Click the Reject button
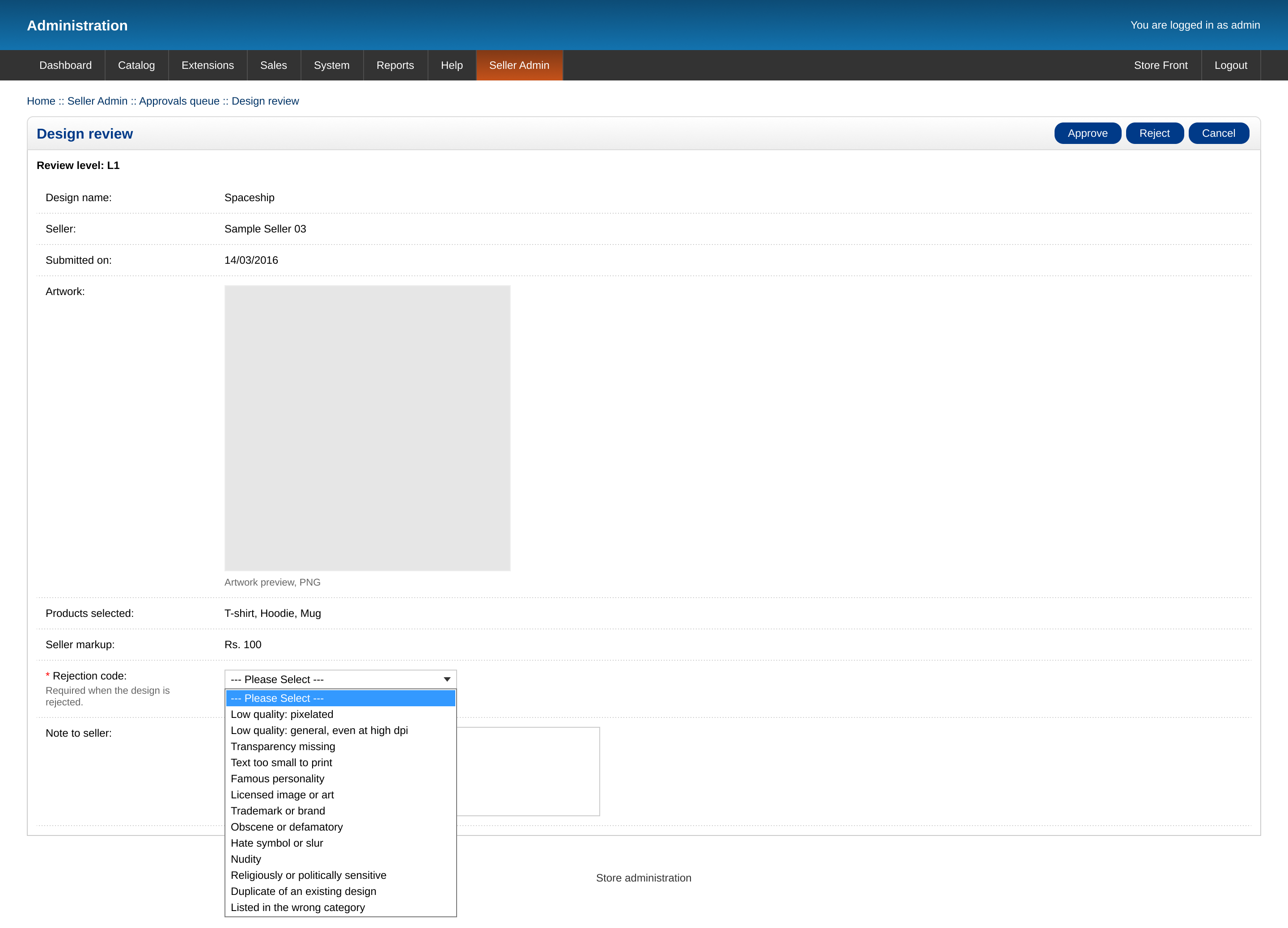This screenshot has height=928, width=1288. (x=1154, y=133)
